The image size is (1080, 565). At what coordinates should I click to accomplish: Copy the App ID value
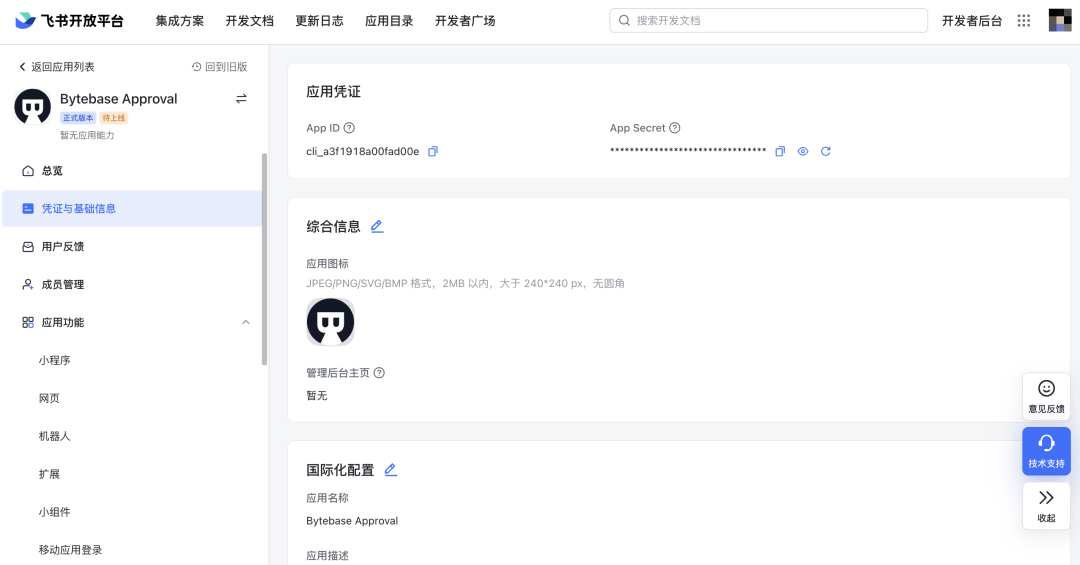tap(433, 151)
